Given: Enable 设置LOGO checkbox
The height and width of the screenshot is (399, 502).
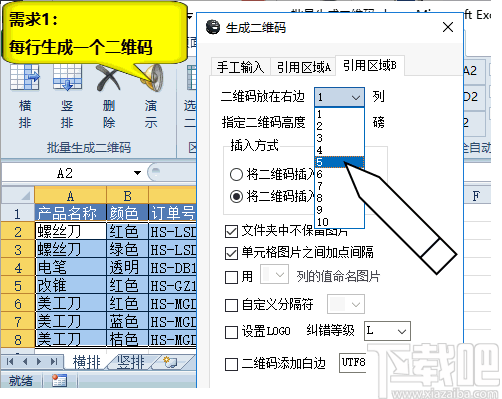Looking at the screenshot, I should coord(231,332).
